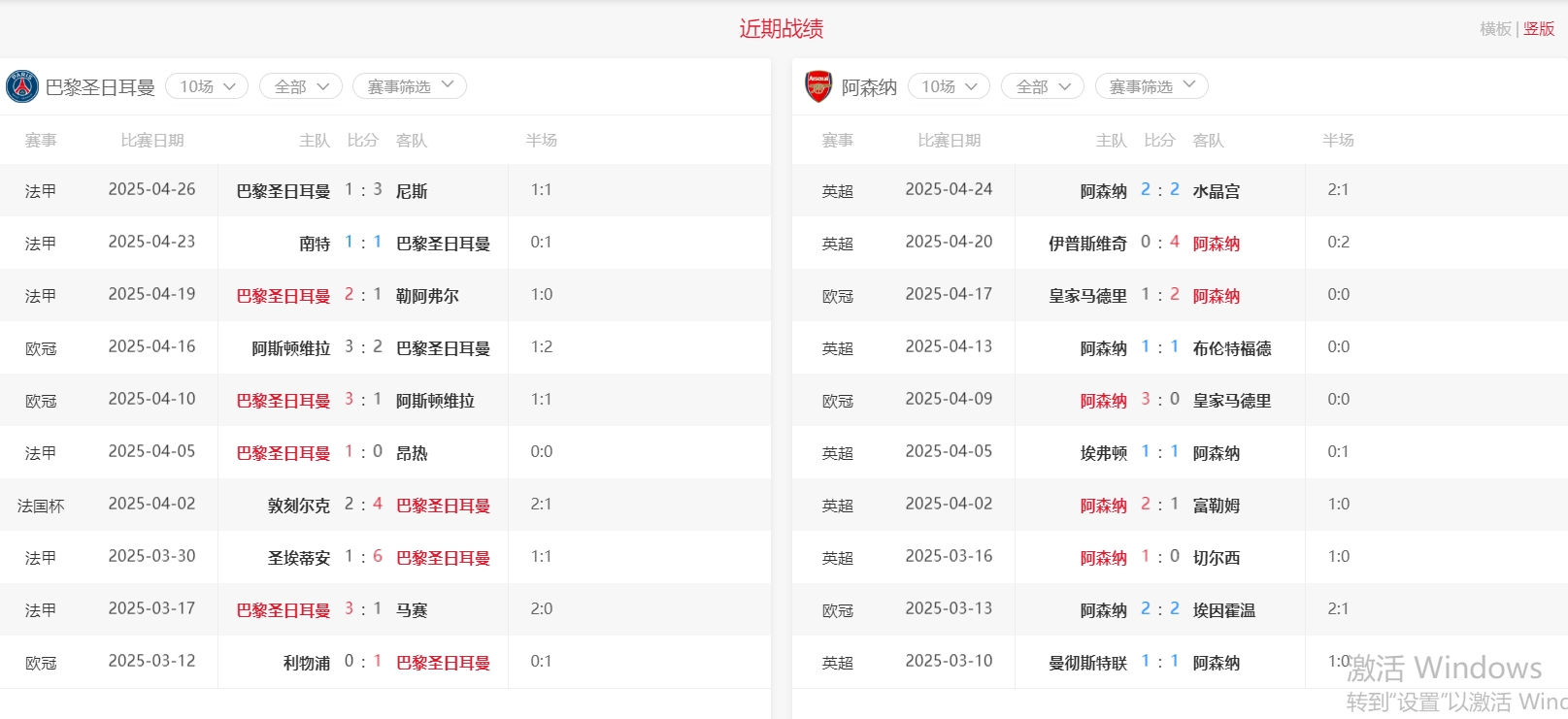Click 阿森纳 team name header

[x=869, y=87]
